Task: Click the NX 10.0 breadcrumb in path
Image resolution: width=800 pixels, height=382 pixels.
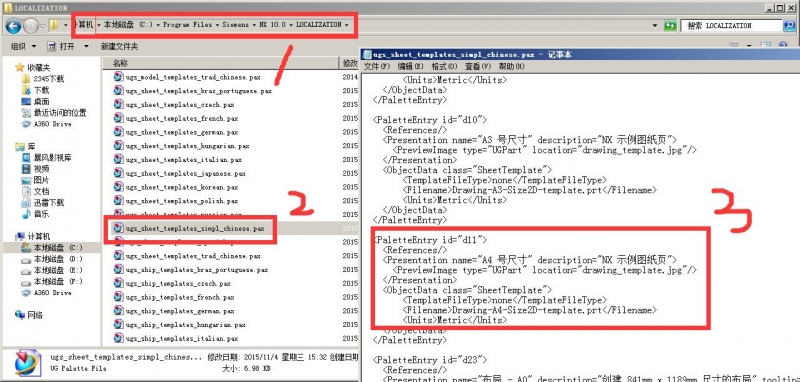Action: [272, 24]
